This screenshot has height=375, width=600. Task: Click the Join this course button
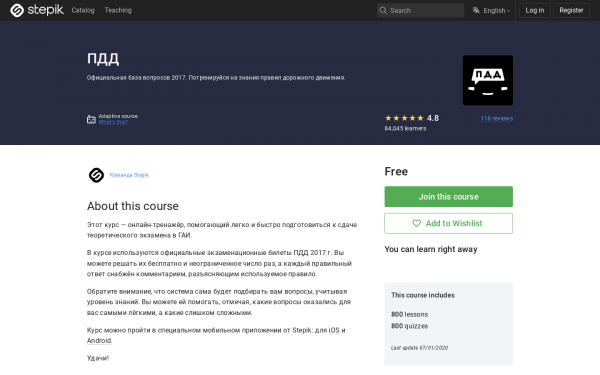[x=448, y=197]
